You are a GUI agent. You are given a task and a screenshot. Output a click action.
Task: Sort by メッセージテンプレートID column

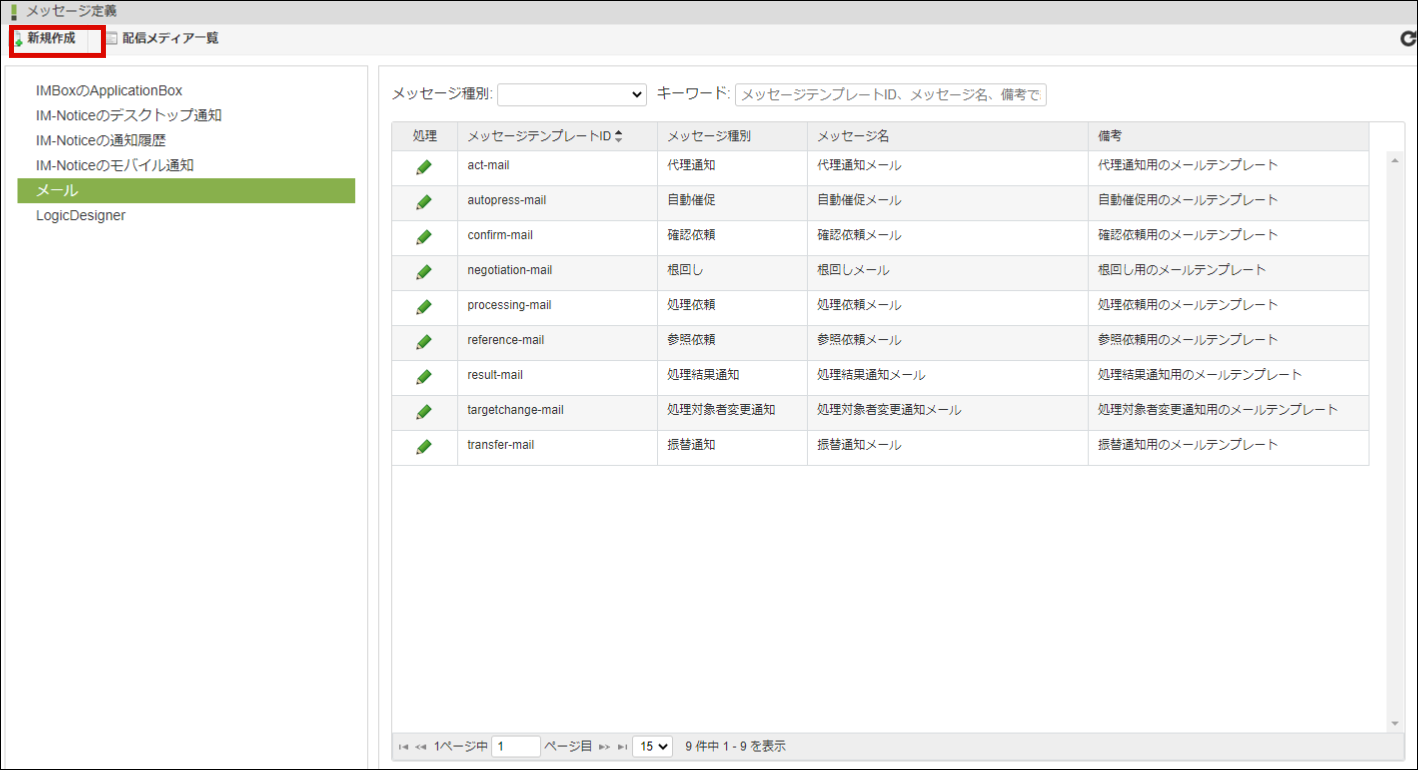(545, 136)
